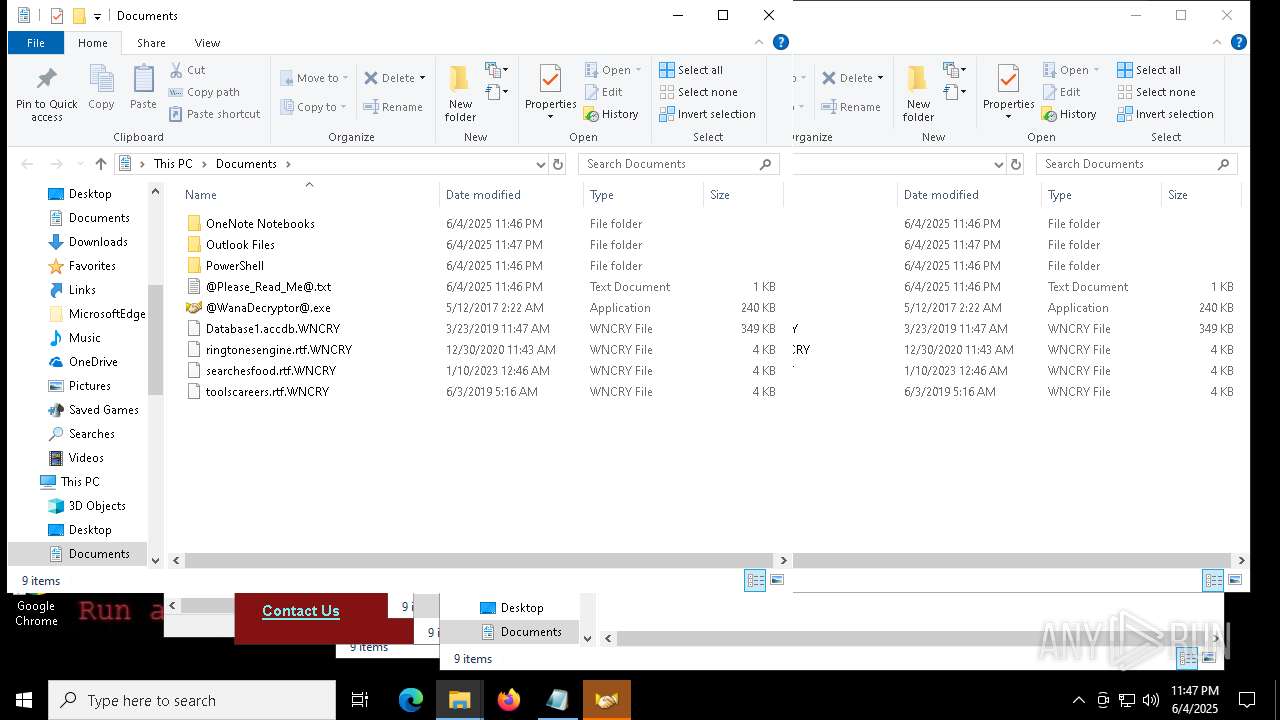Click Paste shortcut in ribbon
1280x720 pixels.
click(x=214, y=114)
